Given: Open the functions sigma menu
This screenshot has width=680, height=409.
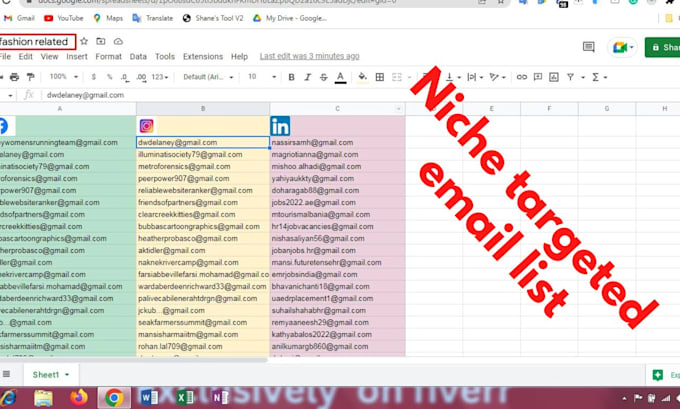Looking at the screenshot, I should click(x=599, y=77).
